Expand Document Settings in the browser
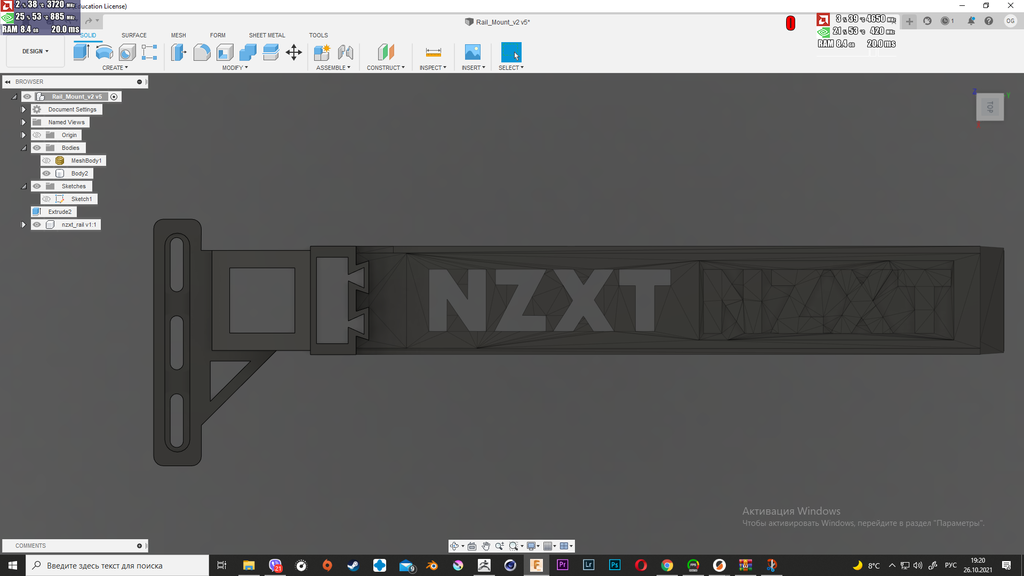This screenshot has height=576, width=1024. pyautogui.click(x=23, y=108)
